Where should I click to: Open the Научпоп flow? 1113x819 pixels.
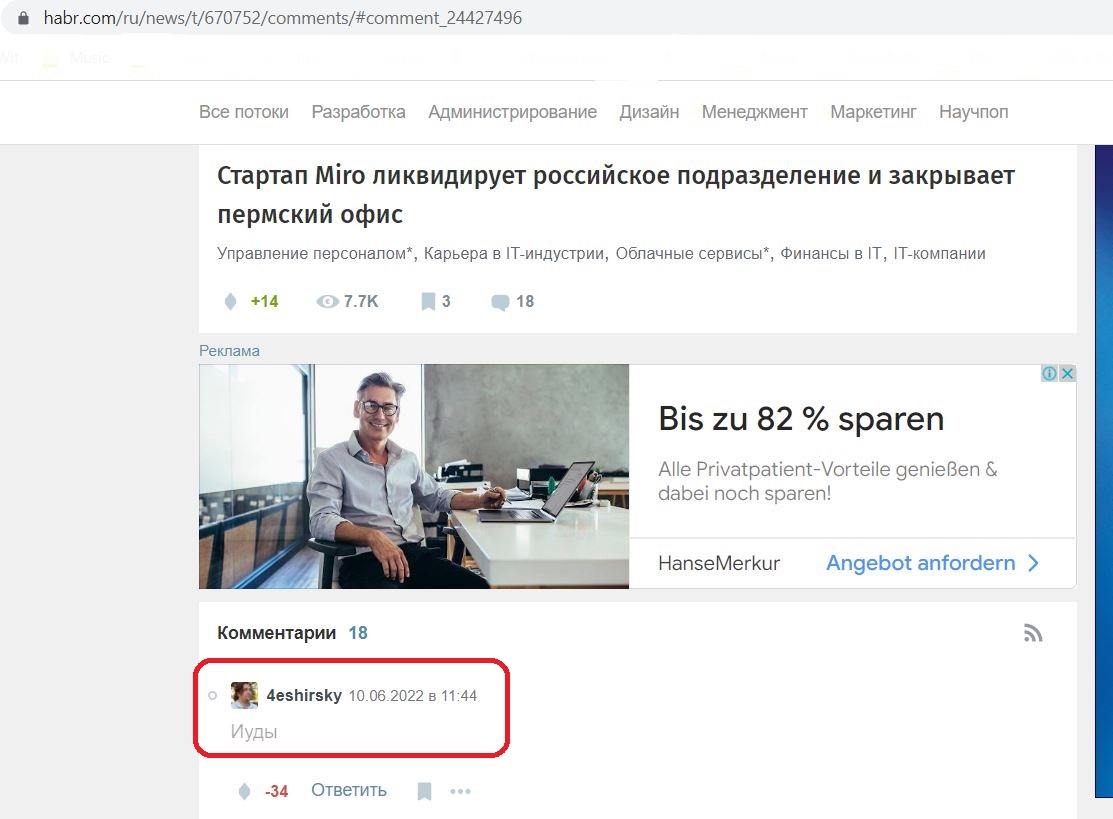pyautogui.click(x=973, y=112)
